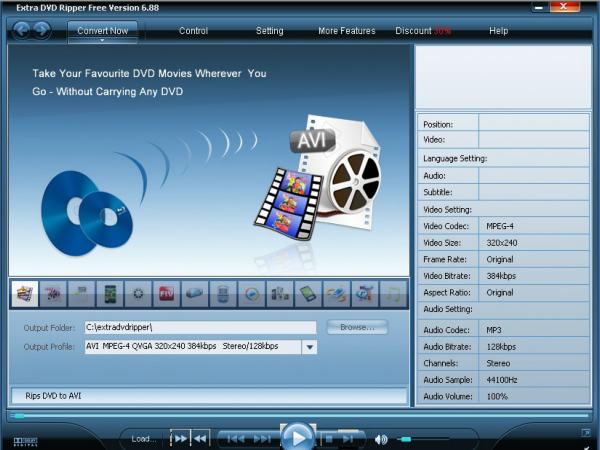Click the back arrow navigation button
The image size is (600, 450).
(x=22, y=30)
